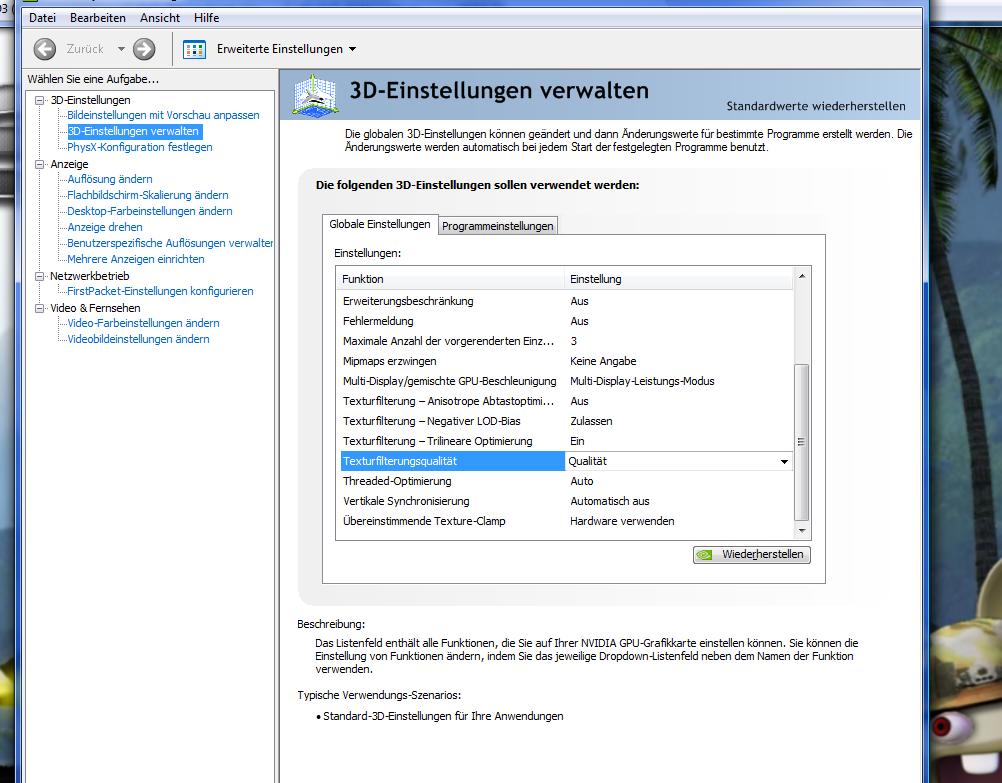Select the Erweiterungsbeschränkung setting row
The image size is (1002, 783).
point(567,301)
